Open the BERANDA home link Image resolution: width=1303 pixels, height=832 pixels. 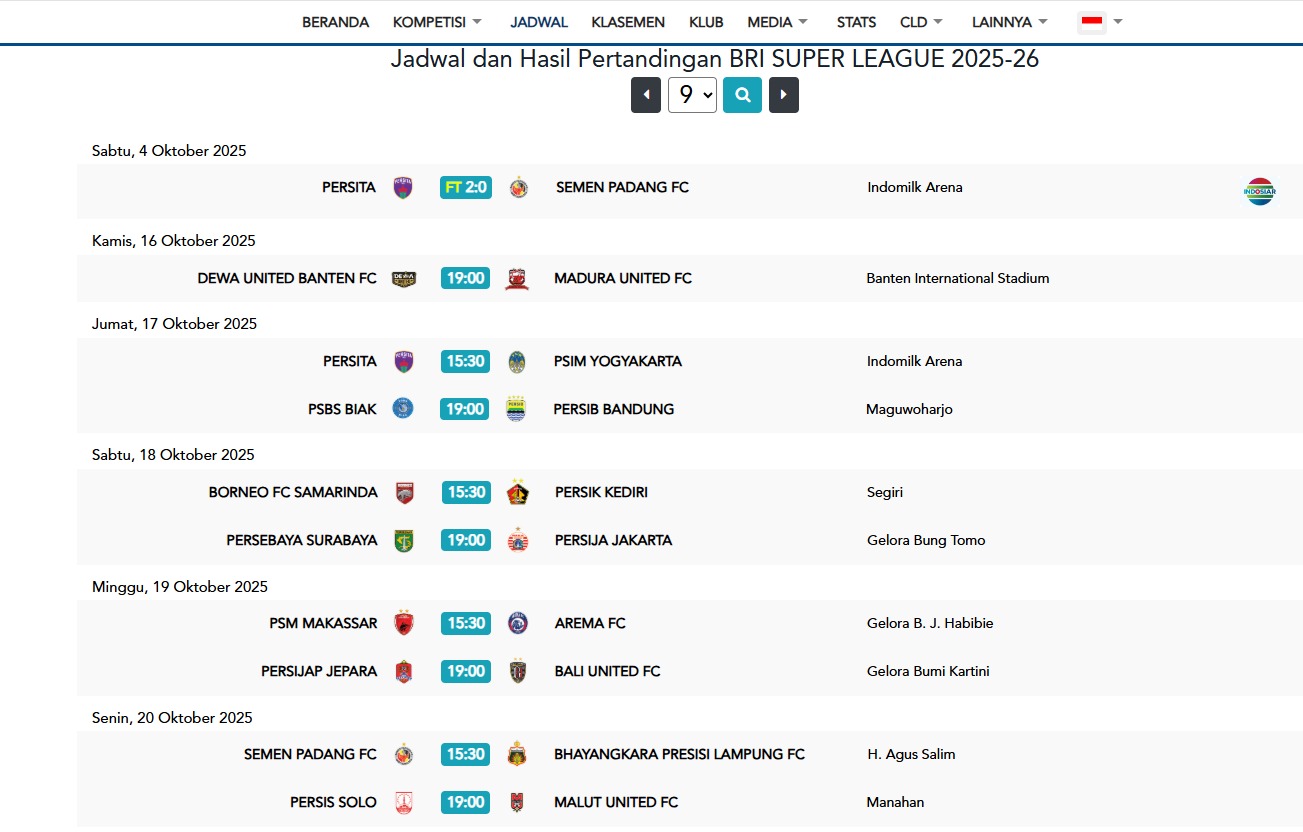tap(336, 22)
